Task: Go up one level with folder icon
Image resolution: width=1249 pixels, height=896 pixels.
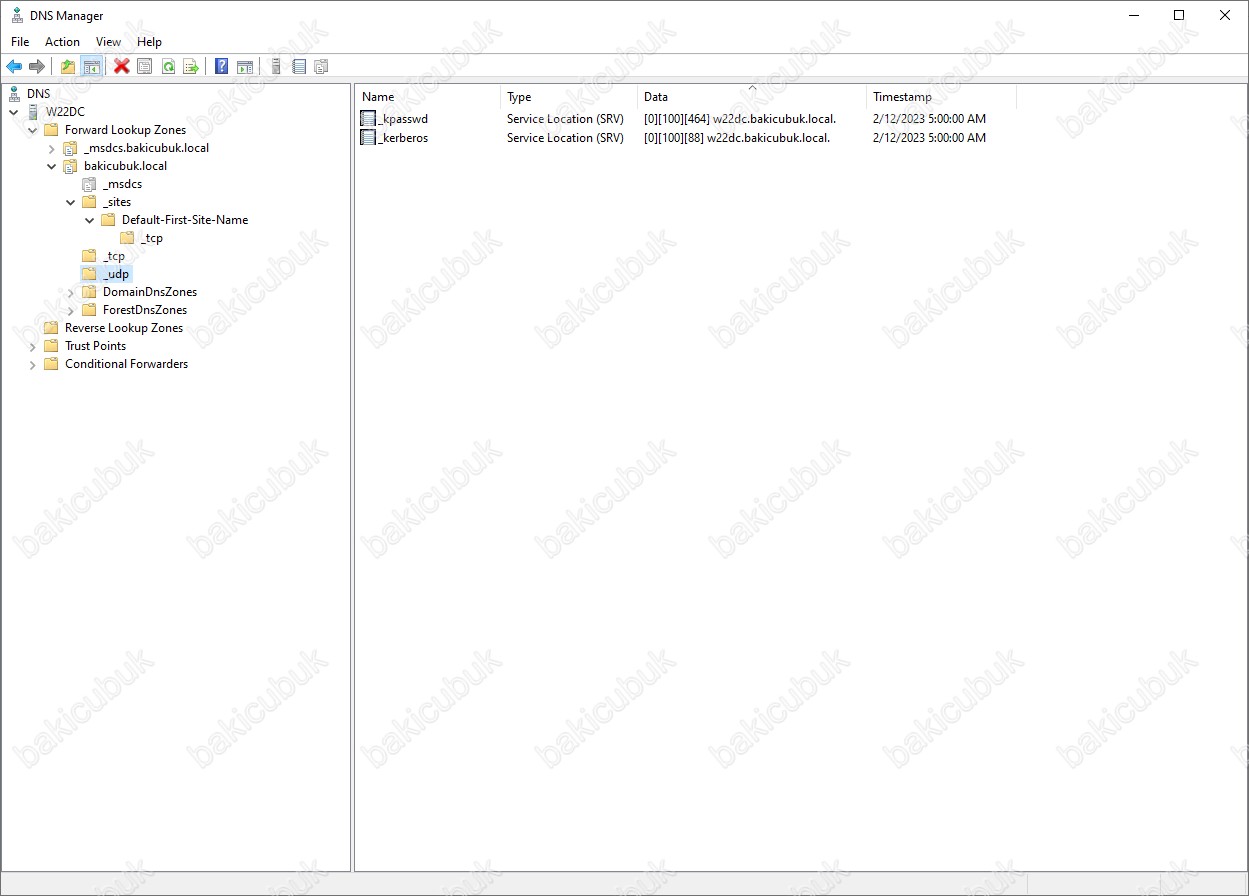Action: click(x=68, y=67)
